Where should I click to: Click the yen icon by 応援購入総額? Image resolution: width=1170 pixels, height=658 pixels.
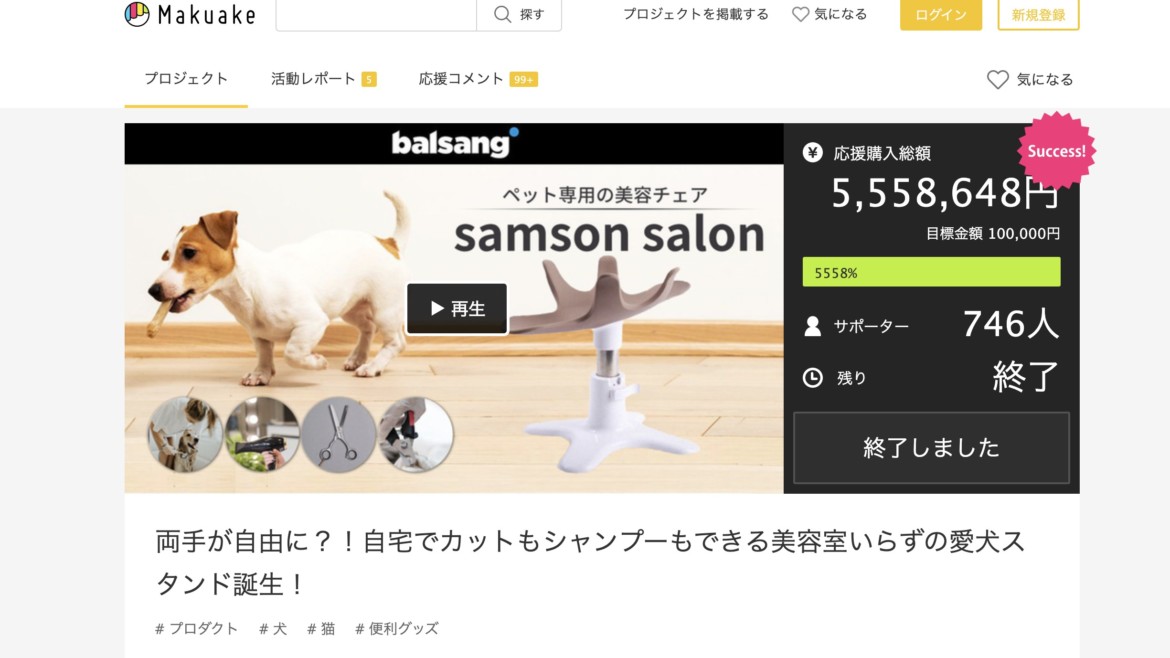pyautogui.click(x=813, y=153)
